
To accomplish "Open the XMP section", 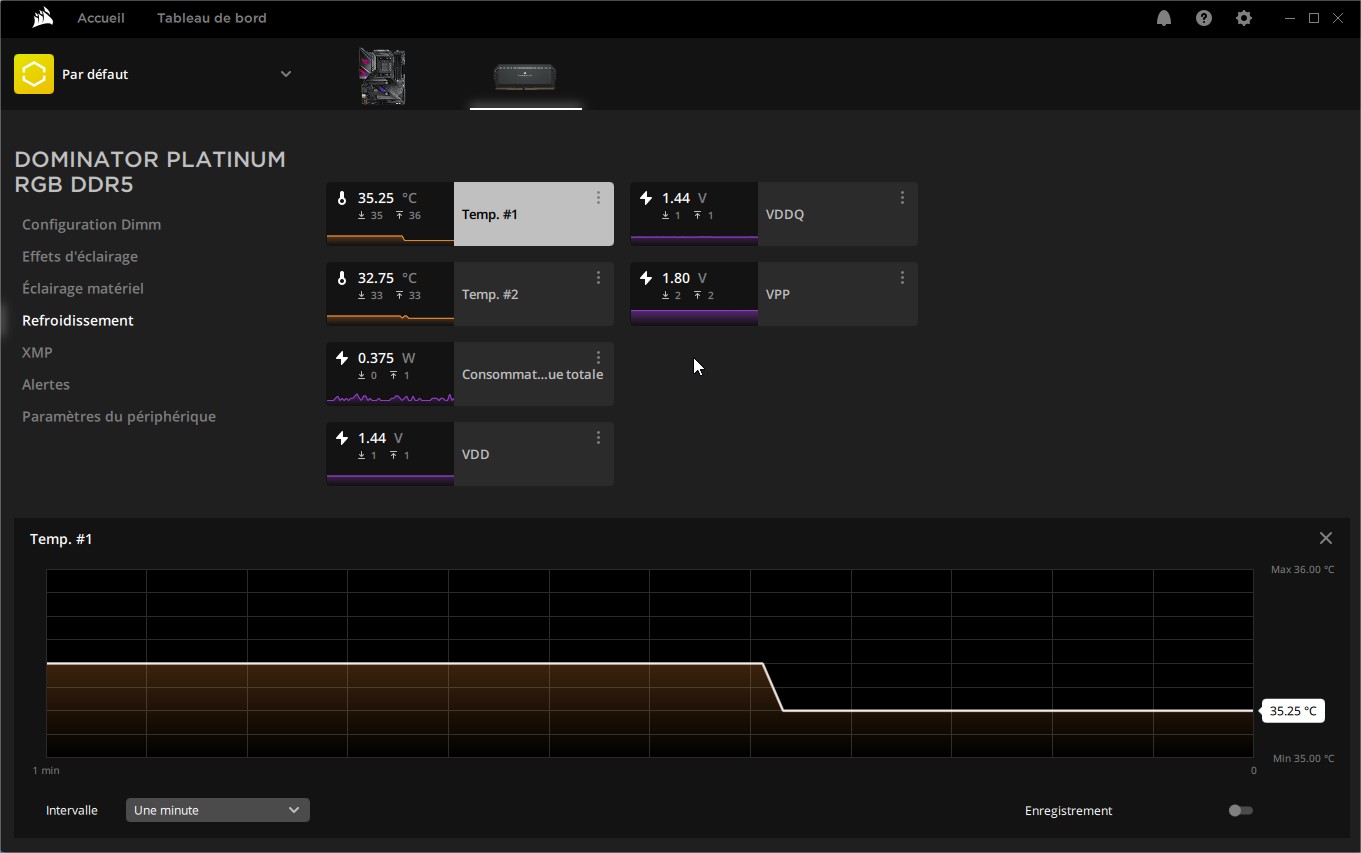I will (x=37, y=353).
